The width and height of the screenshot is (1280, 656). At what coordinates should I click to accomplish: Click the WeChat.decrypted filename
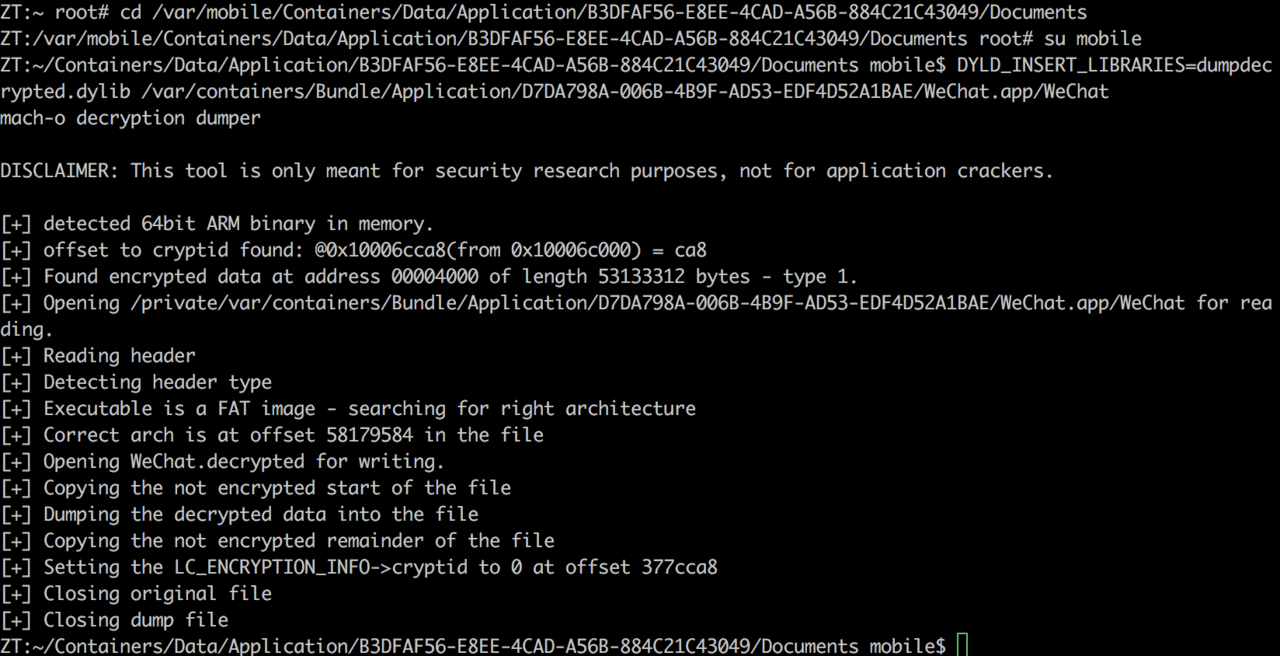(x=217, y=461)
